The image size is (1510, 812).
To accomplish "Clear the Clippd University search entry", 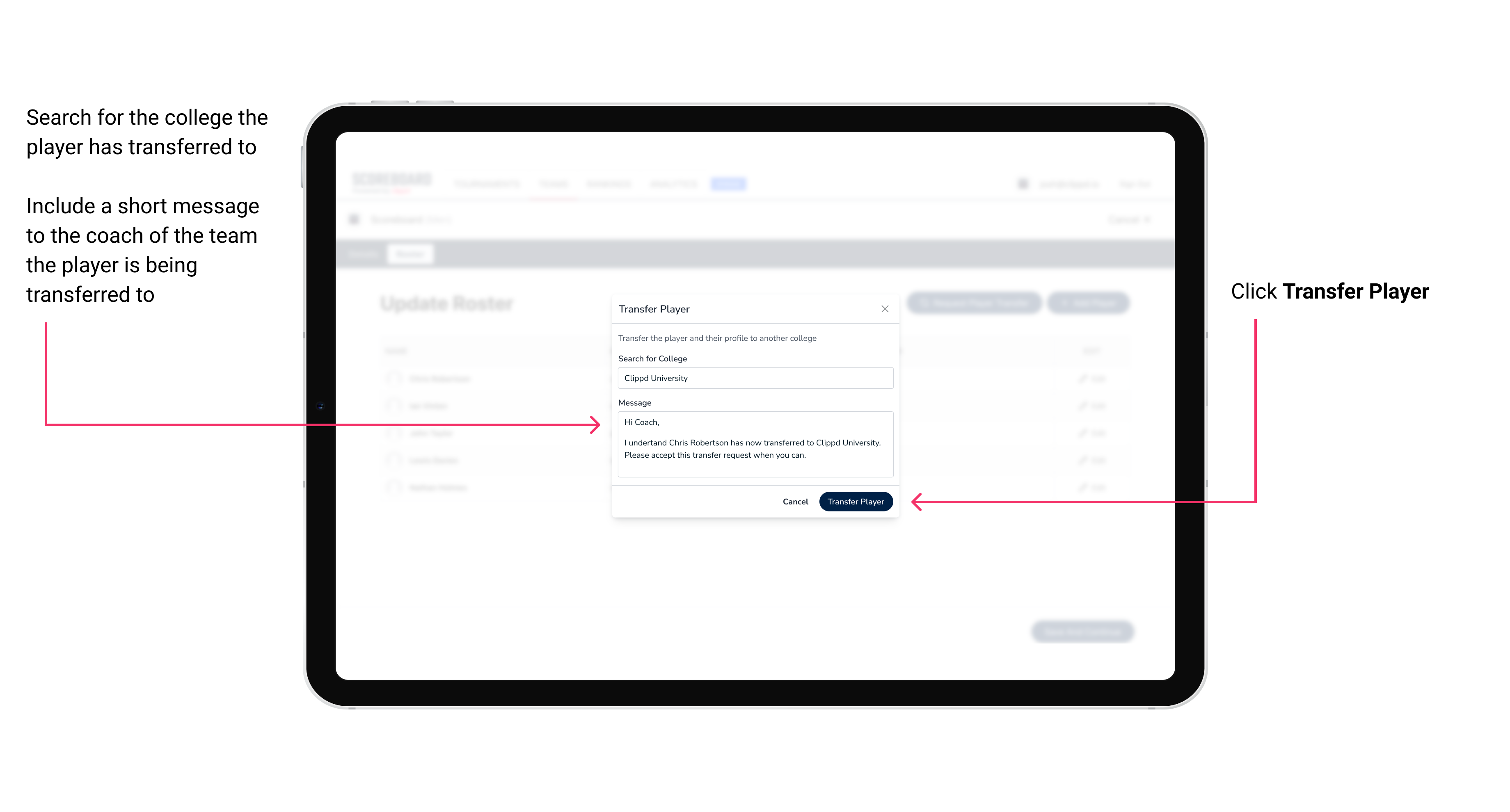I will 752,379.
